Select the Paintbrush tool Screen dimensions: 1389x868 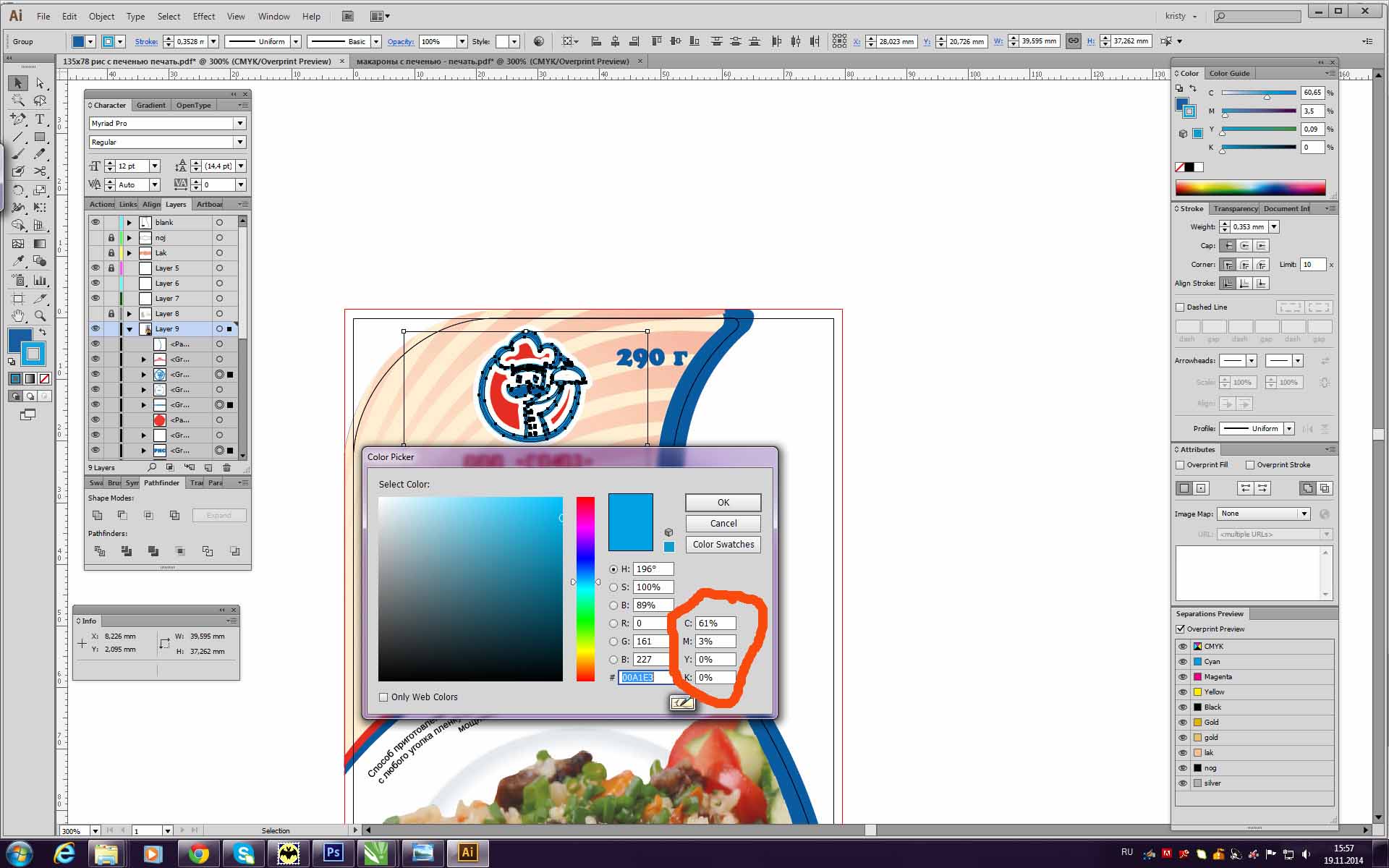click(18, 154)
